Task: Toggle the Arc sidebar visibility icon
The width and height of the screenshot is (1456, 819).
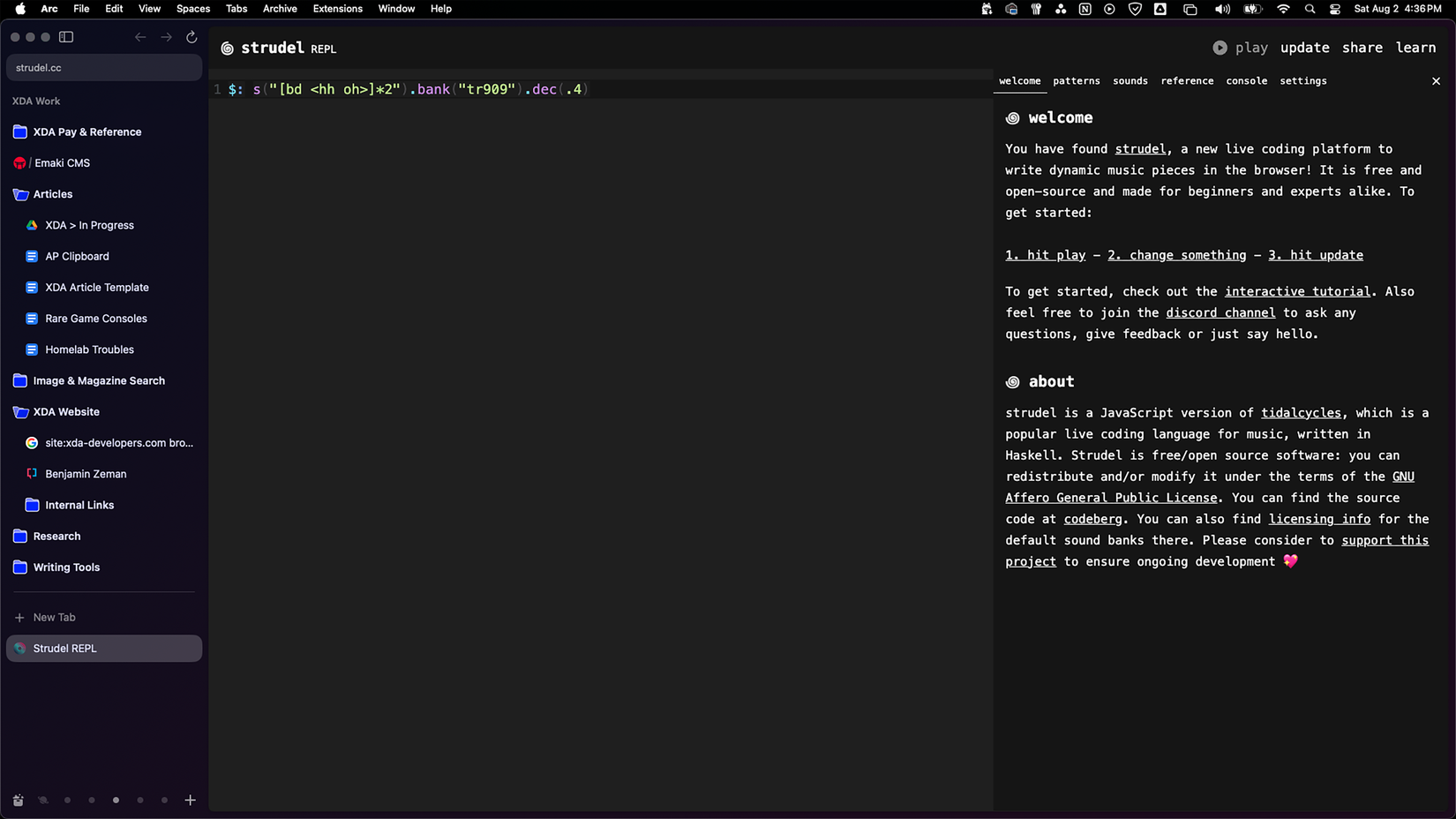Action: click(x=66, y=37)
